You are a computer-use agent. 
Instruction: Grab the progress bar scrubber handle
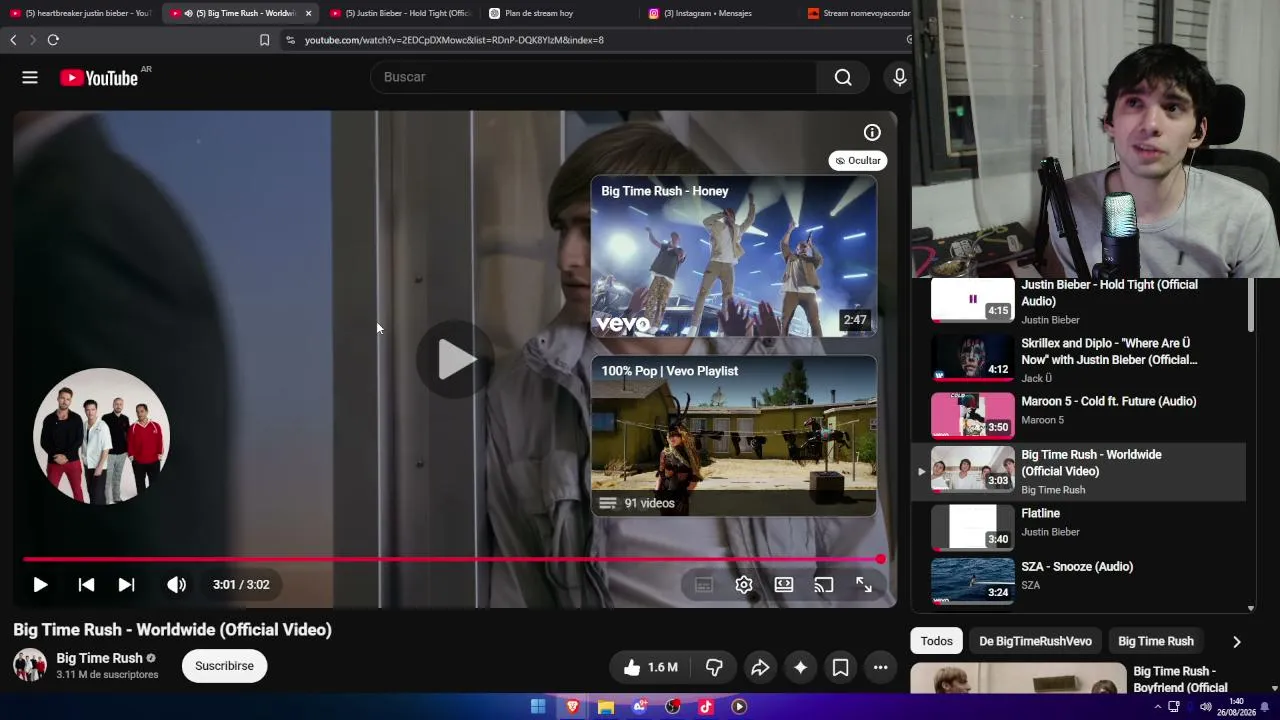pyautogui.click(x=880, y=559)
